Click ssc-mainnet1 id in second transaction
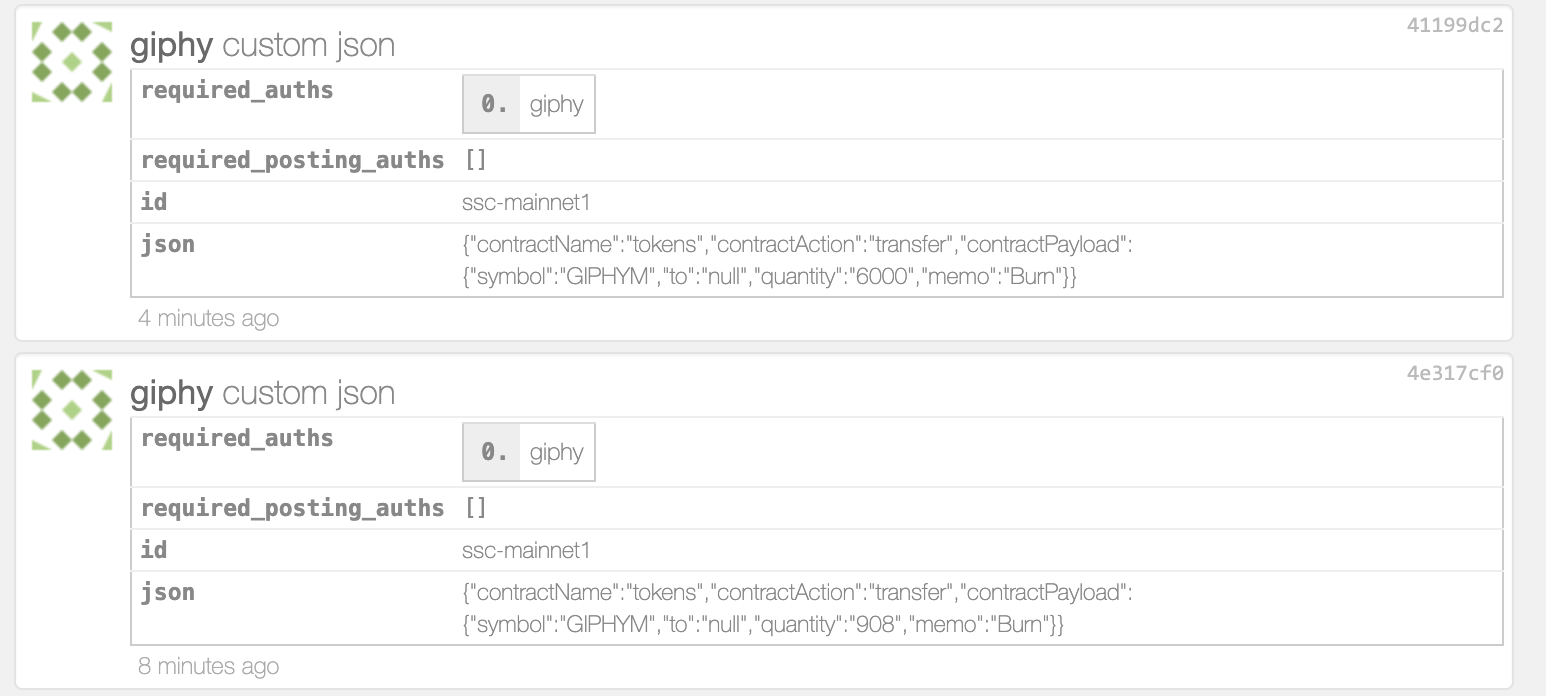Viewport: 1546px width, 696px height. tap(526, 550)
